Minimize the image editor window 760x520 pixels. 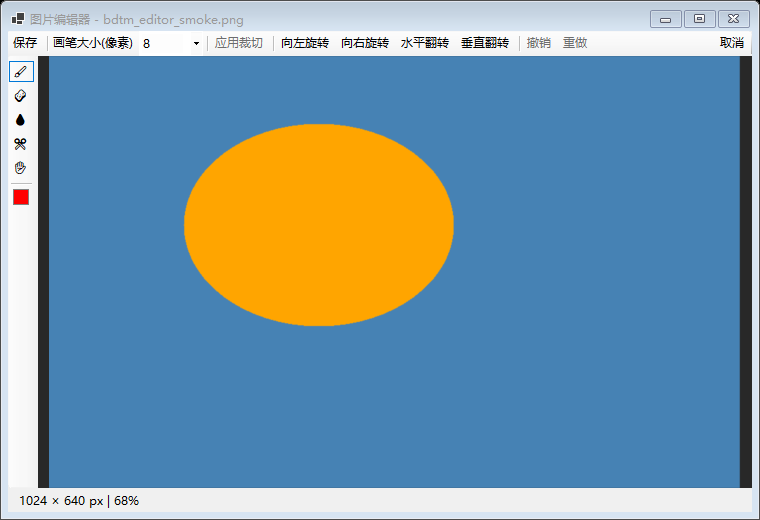[x=665, y=19]
